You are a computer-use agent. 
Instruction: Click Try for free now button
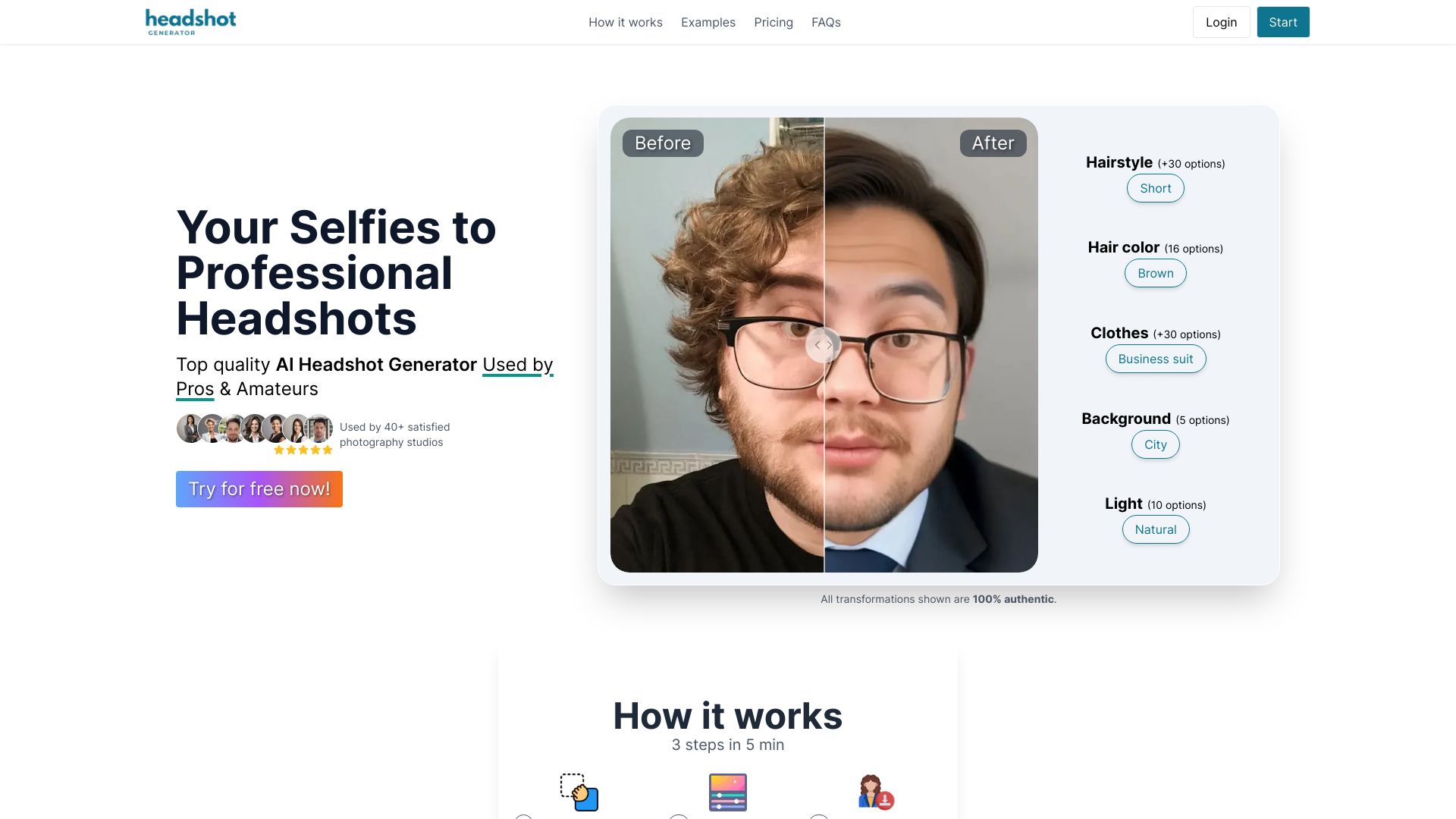259,489
